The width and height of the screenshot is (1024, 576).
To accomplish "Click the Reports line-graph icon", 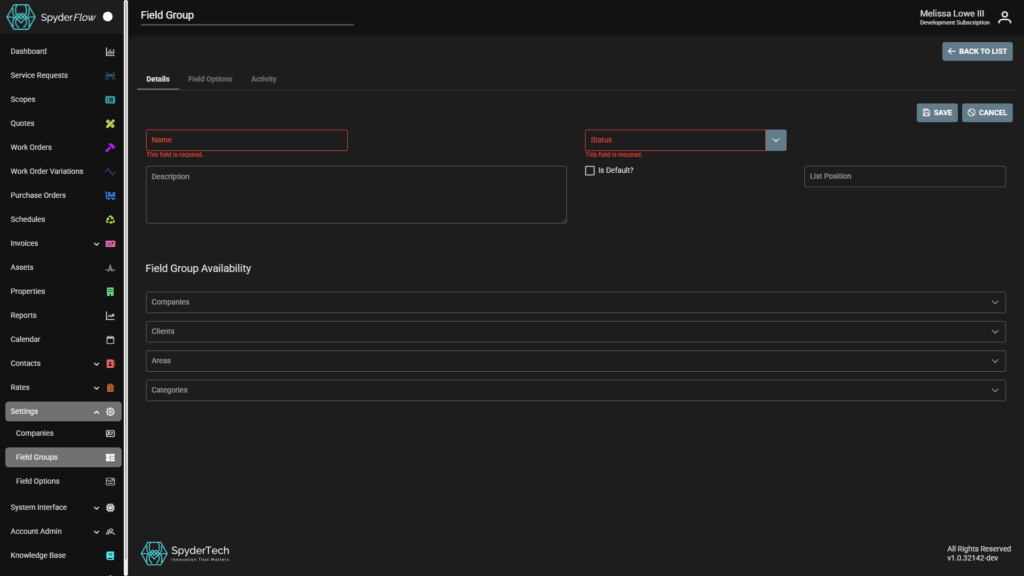I will 108,315.
